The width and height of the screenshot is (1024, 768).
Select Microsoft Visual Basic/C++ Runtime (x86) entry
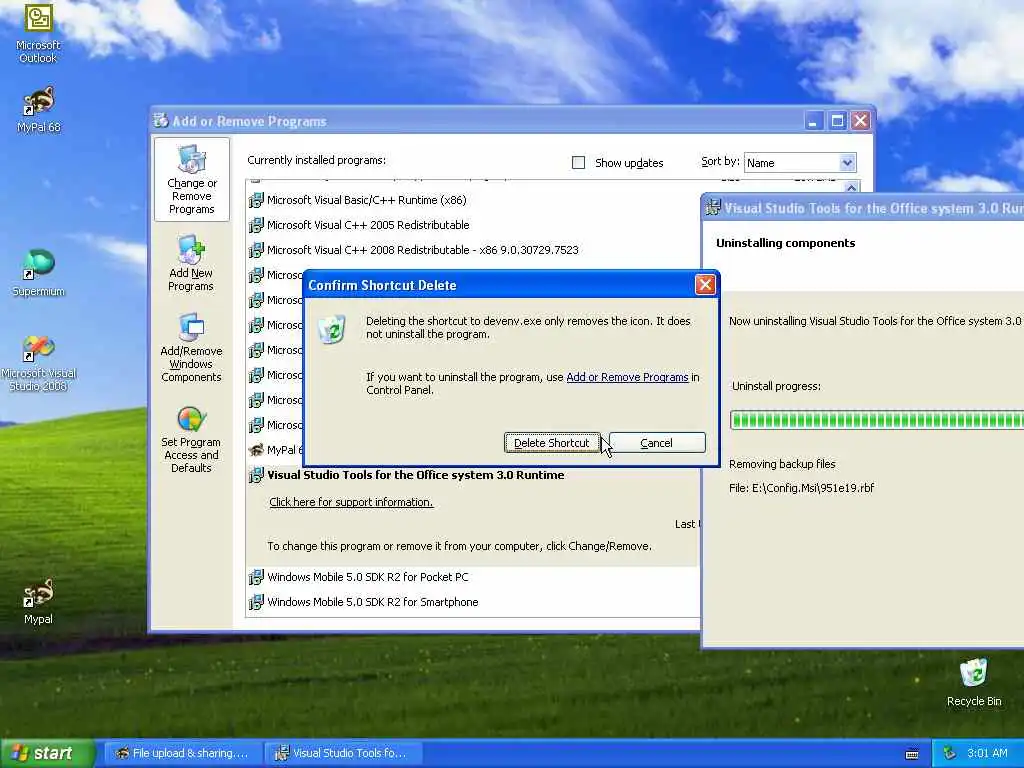click(366, 200)
